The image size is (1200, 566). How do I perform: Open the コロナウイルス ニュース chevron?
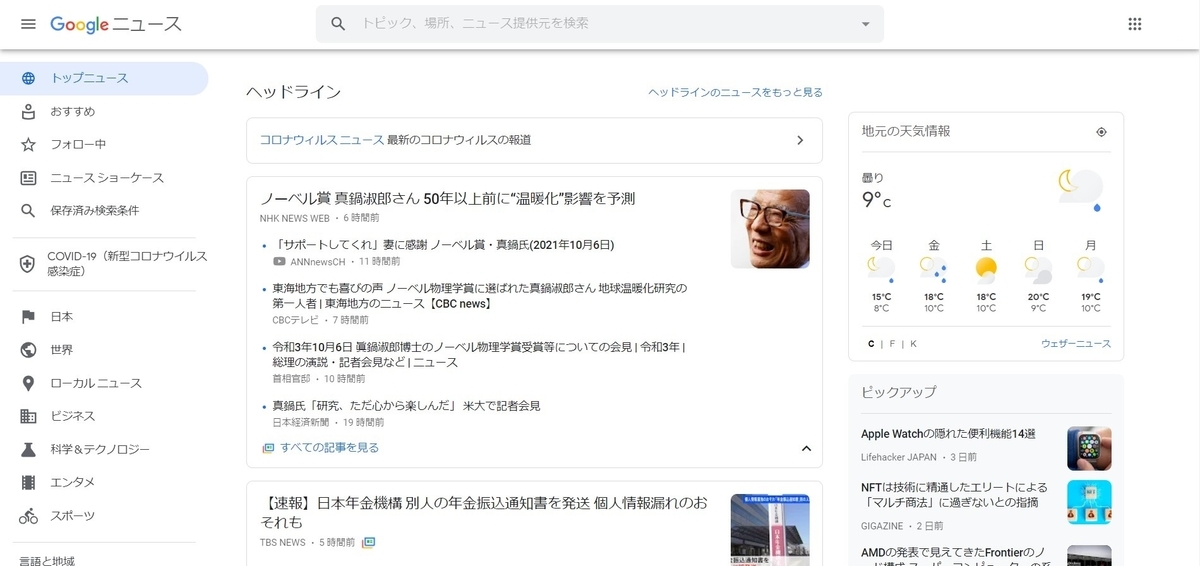tap(800, 140)
